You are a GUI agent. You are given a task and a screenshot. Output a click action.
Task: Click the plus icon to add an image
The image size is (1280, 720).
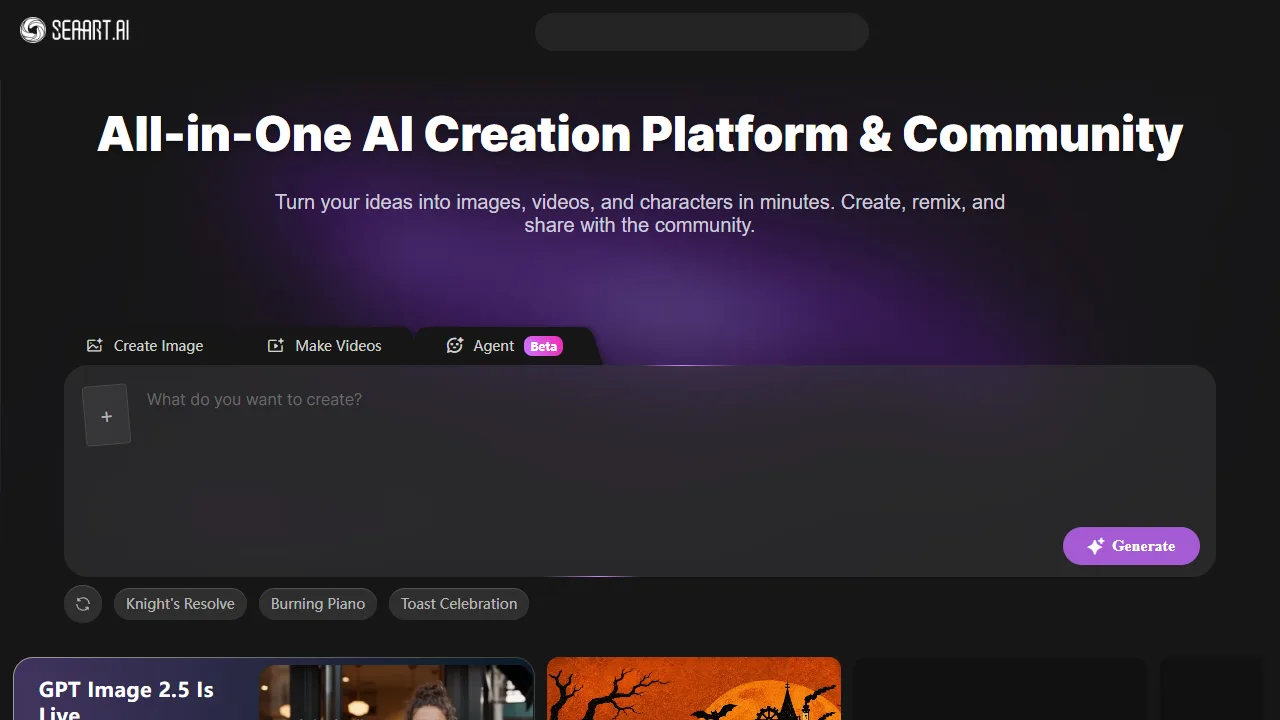tap(107, 416)
